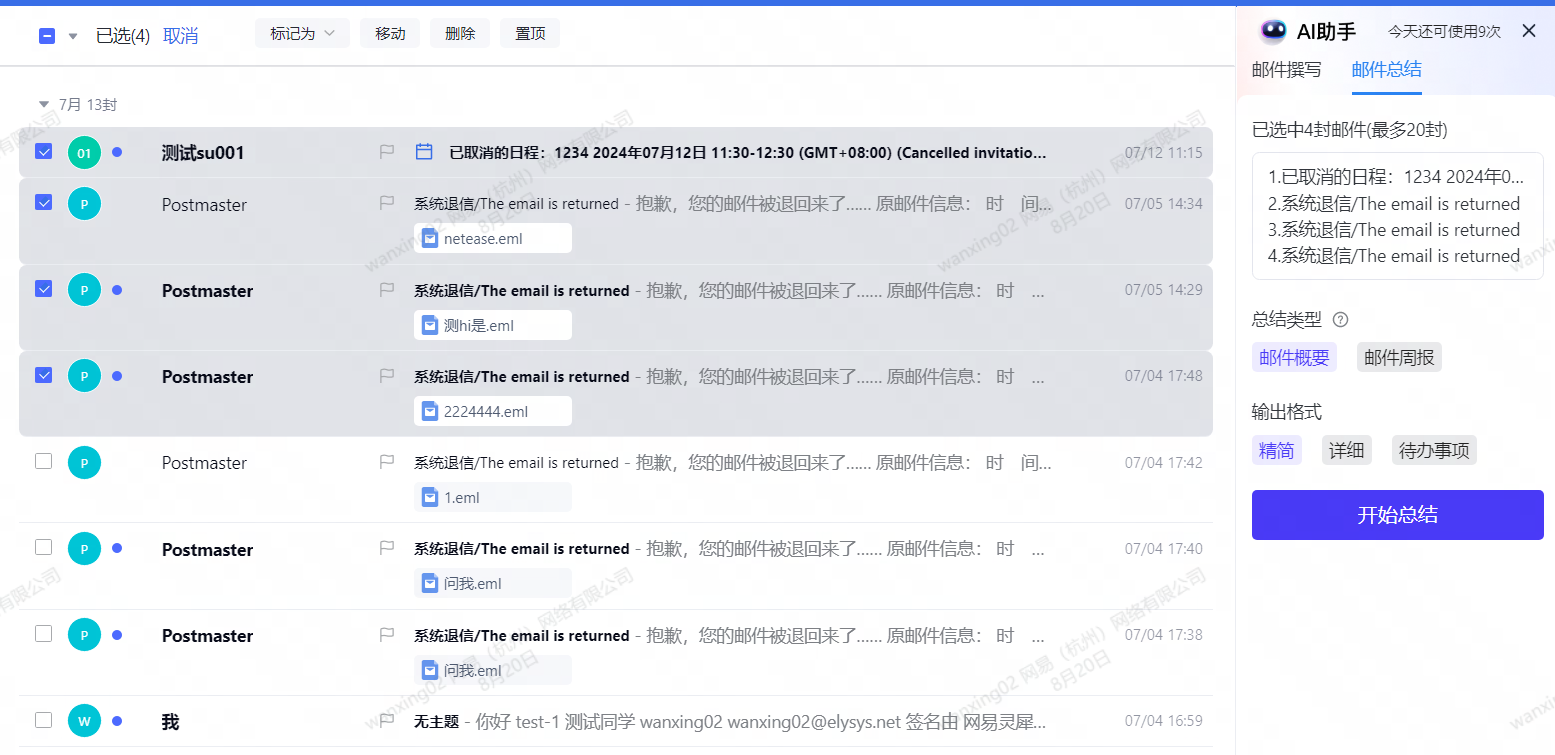
Task: Click the 移动 button
Action: pyautogui.click(x=390, y=33)
